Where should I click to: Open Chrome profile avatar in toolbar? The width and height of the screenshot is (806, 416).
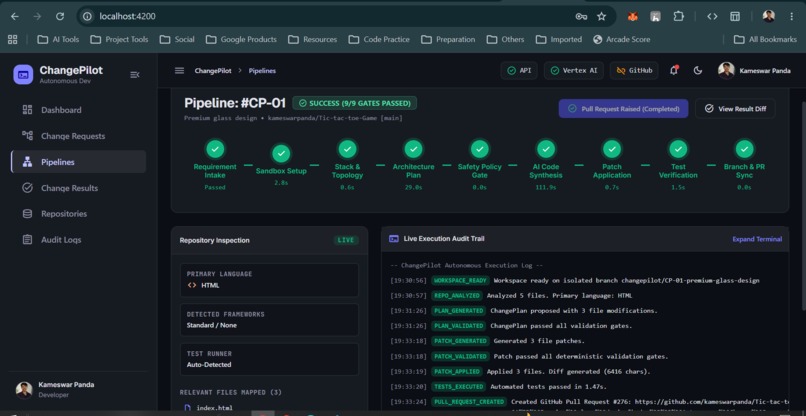pos(768,16)
